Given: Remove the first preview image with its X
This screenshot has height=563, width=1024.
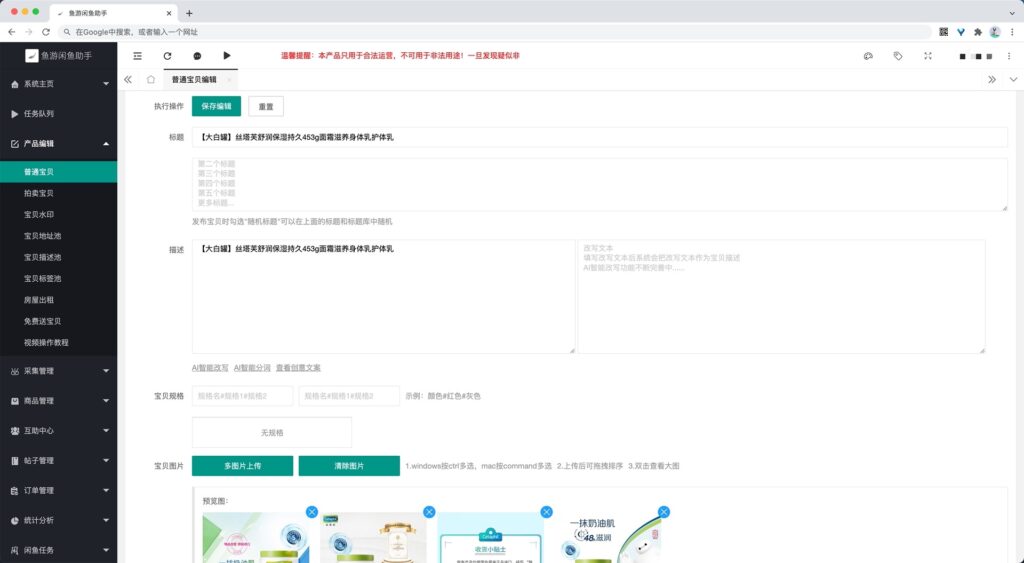Looking at the screenshot, I should (x=311, y=512).
